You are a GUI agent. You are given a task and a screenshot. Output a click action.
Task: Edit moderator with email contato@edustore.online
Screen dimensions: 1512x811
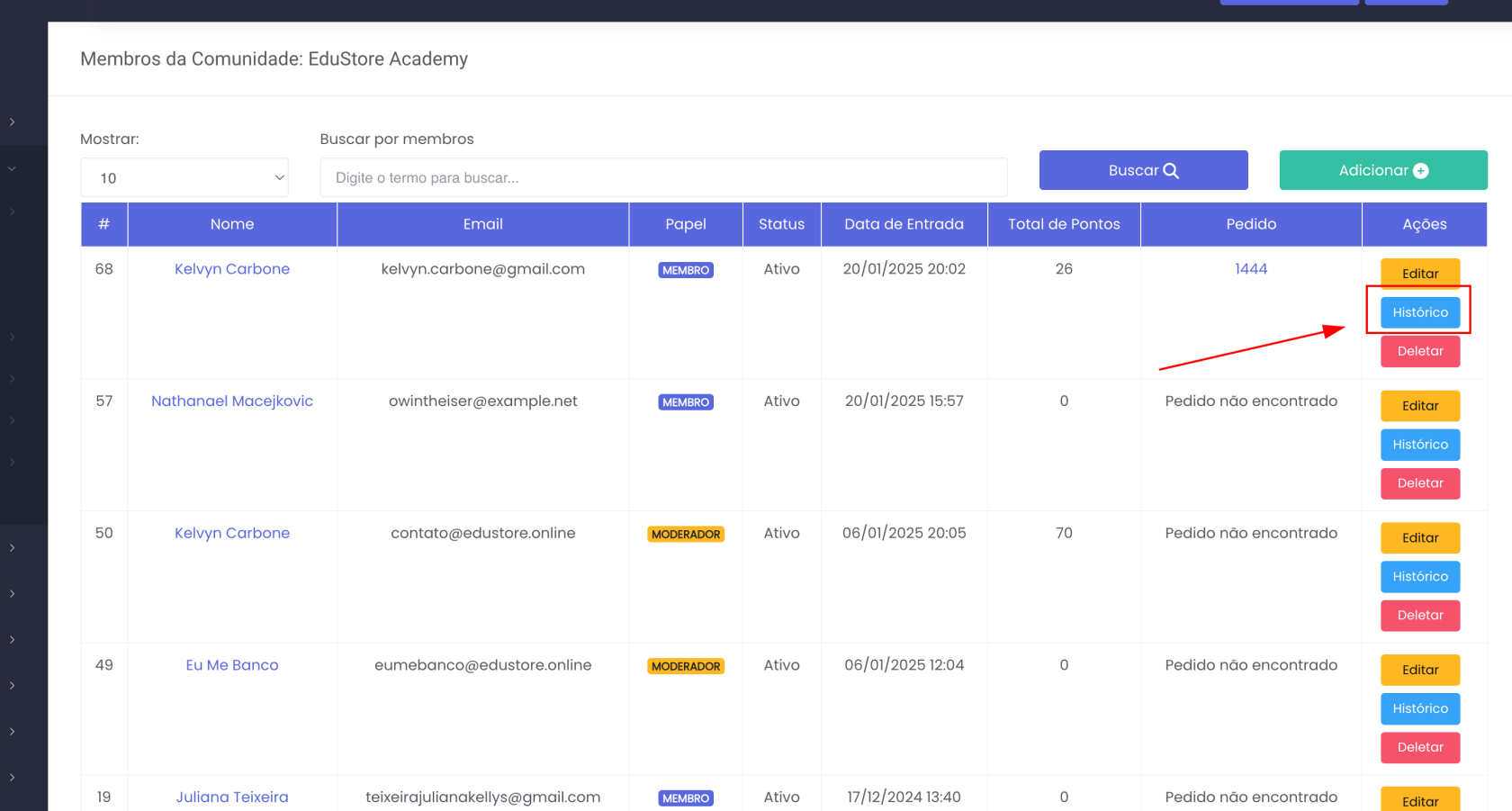(1420, 538)
